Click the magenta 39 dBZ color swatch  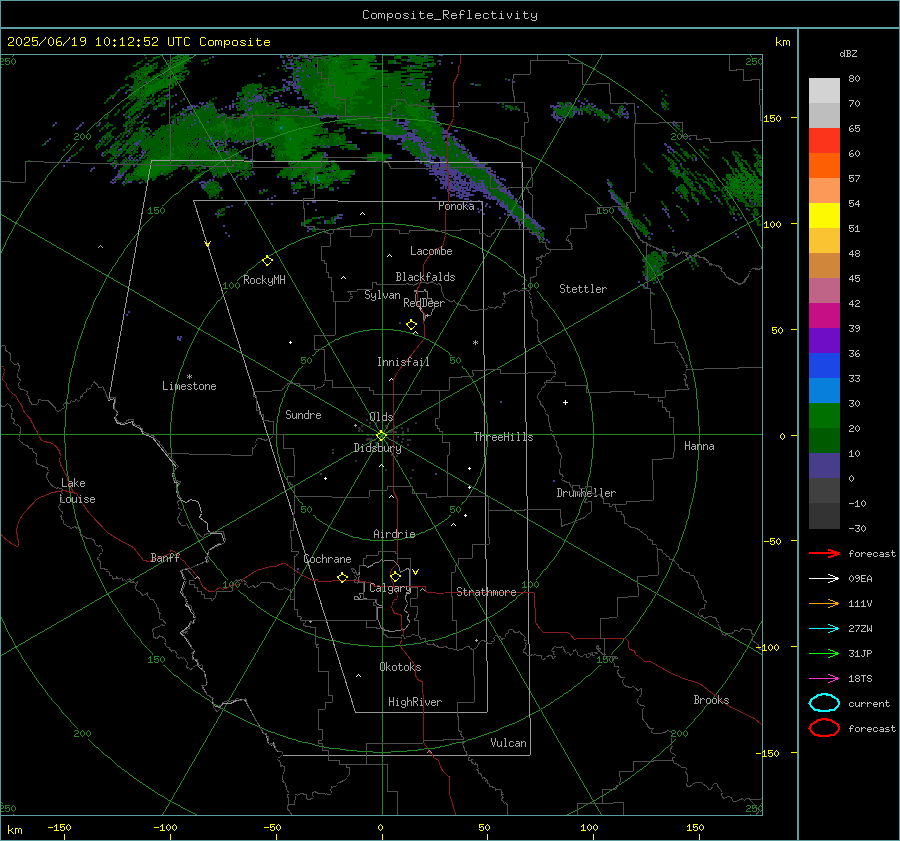point(824,316)
